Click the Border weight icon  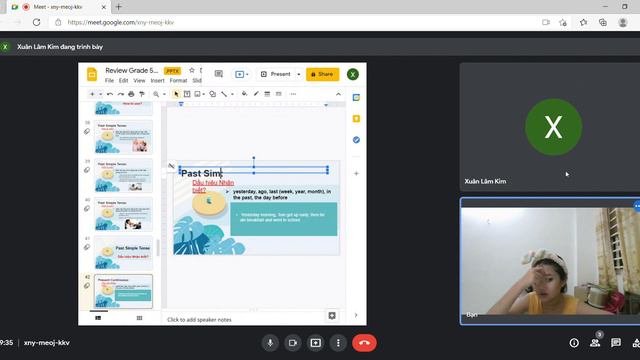[x=267, y=94]
